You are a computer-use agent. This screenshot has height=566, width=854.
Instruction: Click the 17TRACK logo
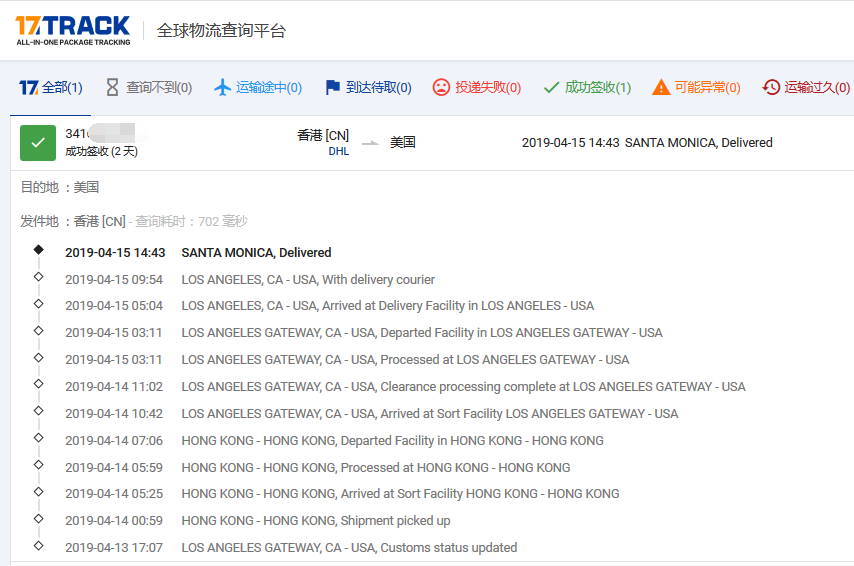[72, 30]
